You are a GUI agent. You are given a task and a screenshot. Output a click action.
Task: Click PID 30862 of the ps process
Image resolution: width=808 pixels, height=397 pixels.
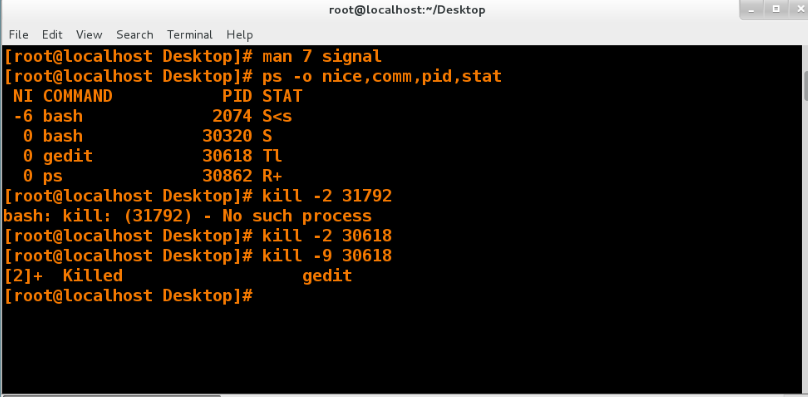[227, 176]
